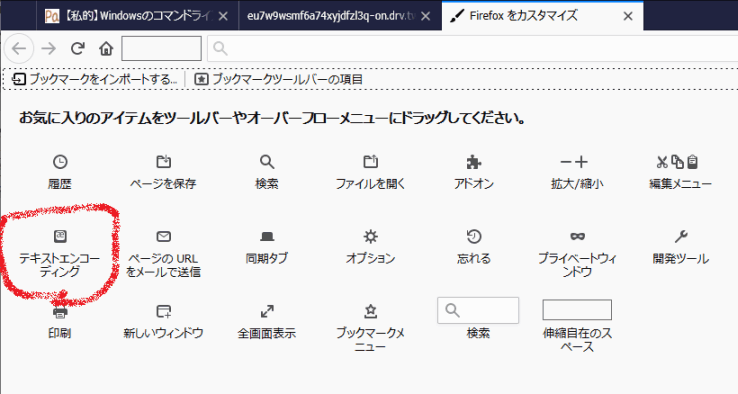738x394 pixels.
Task: Click the 全画面表示 fullscreen arrows icon
Action: click(267, 311)
